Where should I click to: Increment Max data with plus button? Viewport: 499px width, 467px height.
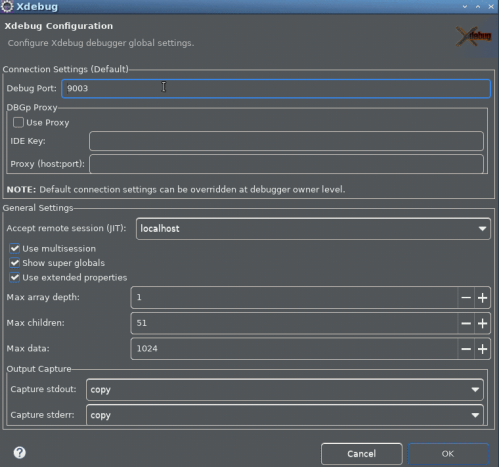coord(482,349)
